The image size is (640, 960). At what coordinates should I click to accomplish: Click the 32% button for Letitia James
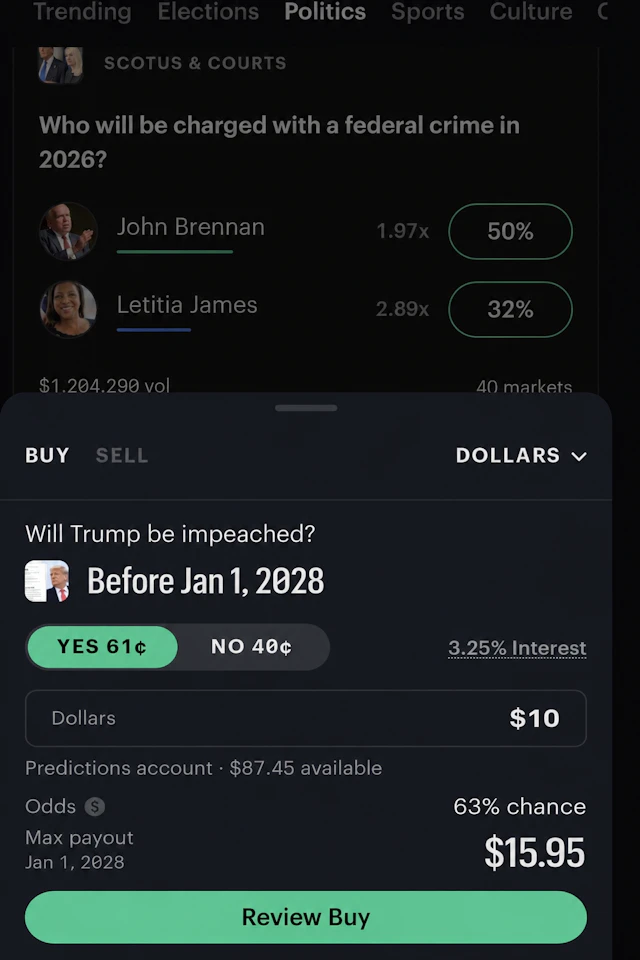tap(510, 309)
